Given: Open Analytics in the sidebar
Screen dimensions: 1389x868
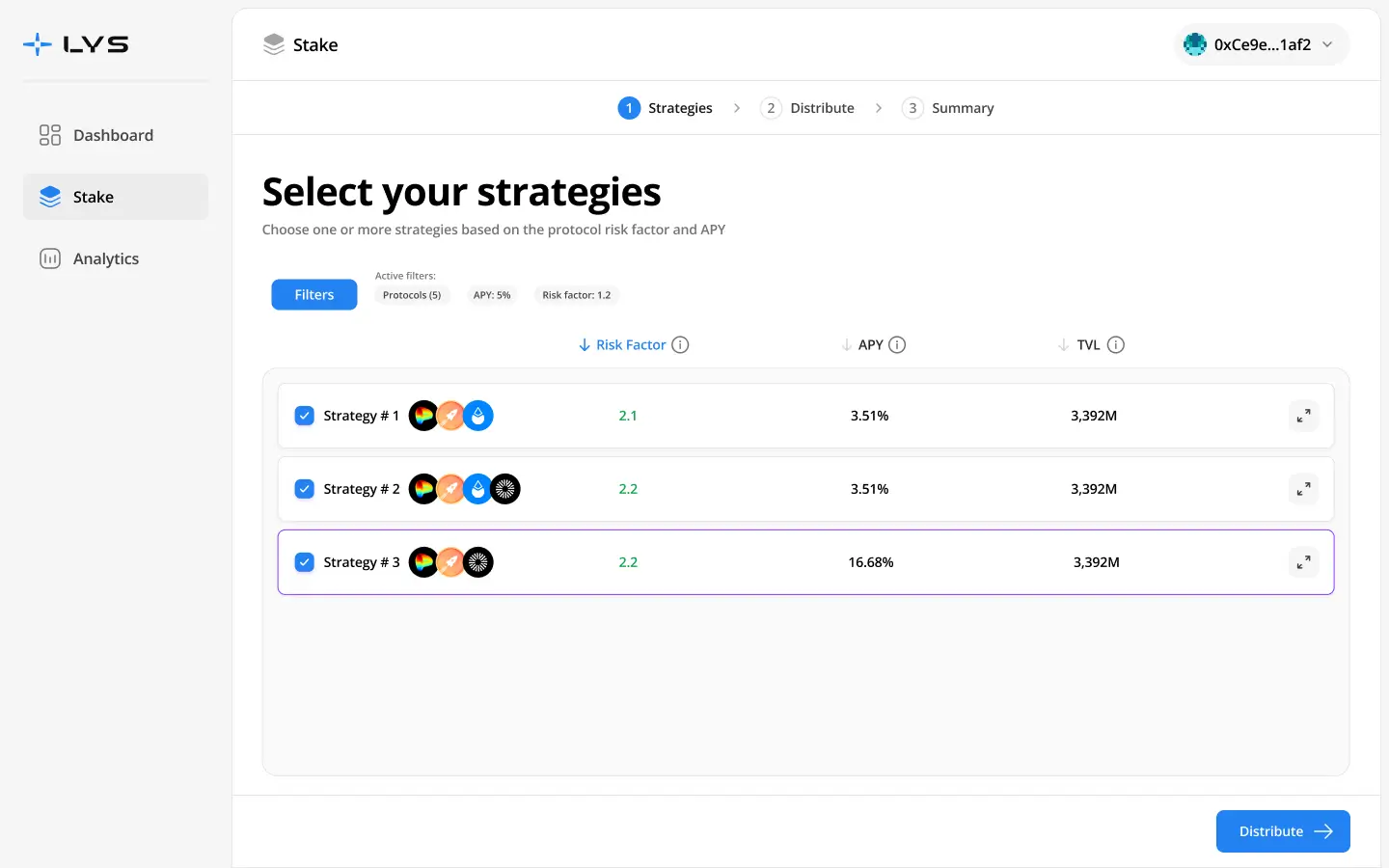Looking at the screenshot, I should pyautogui.click(x=106, y=258).
